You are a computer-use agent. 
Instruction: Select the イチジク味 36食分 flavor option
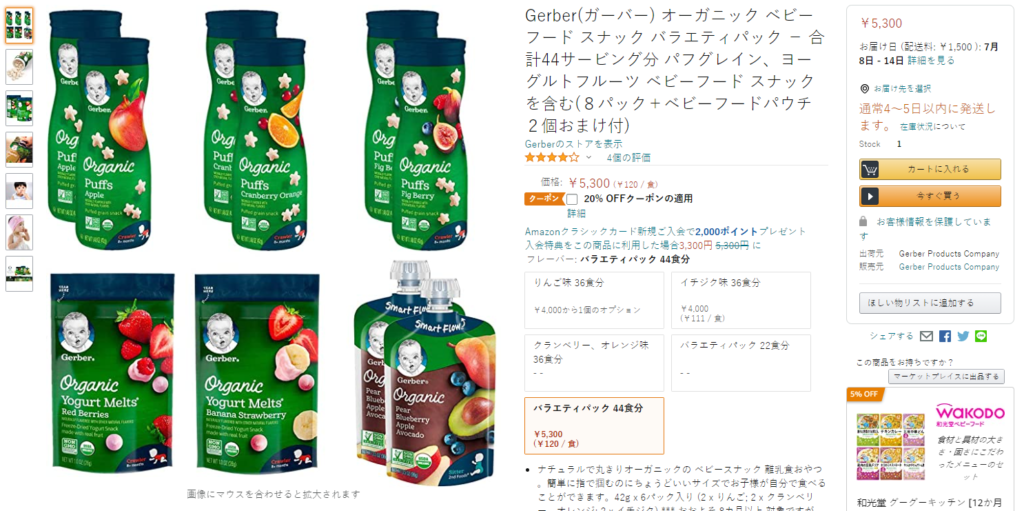[x=741, y=300]
